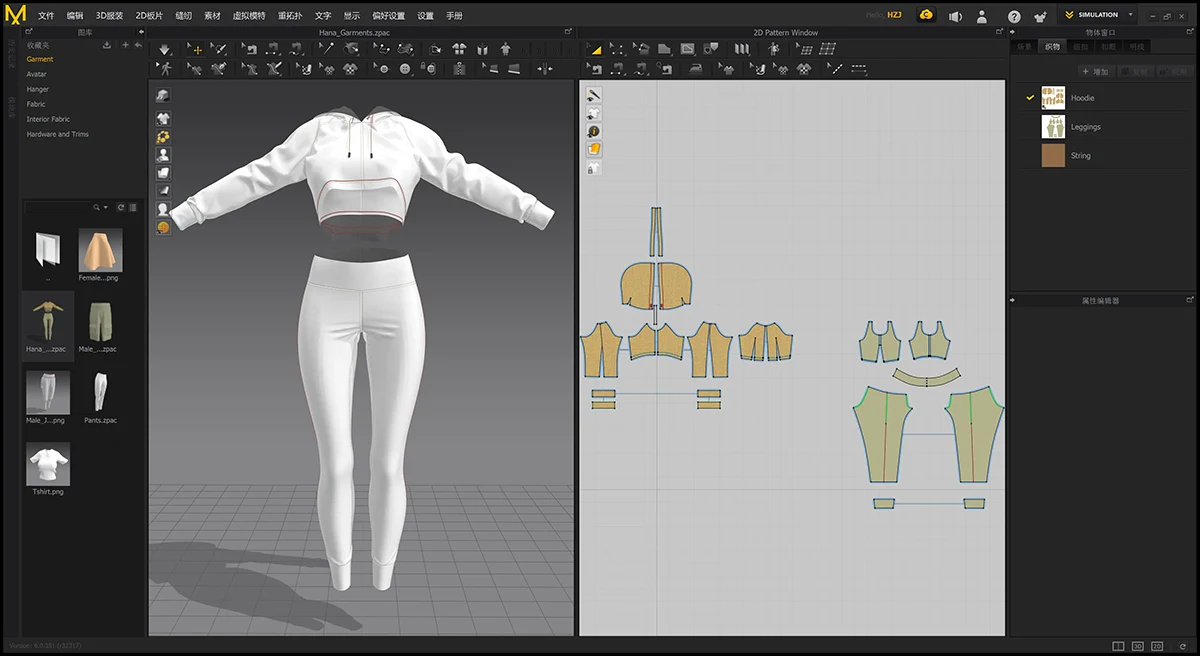Expand the library search options dropdown arrow
This screenshot has width=1200, height=656.
click(105, 207)
